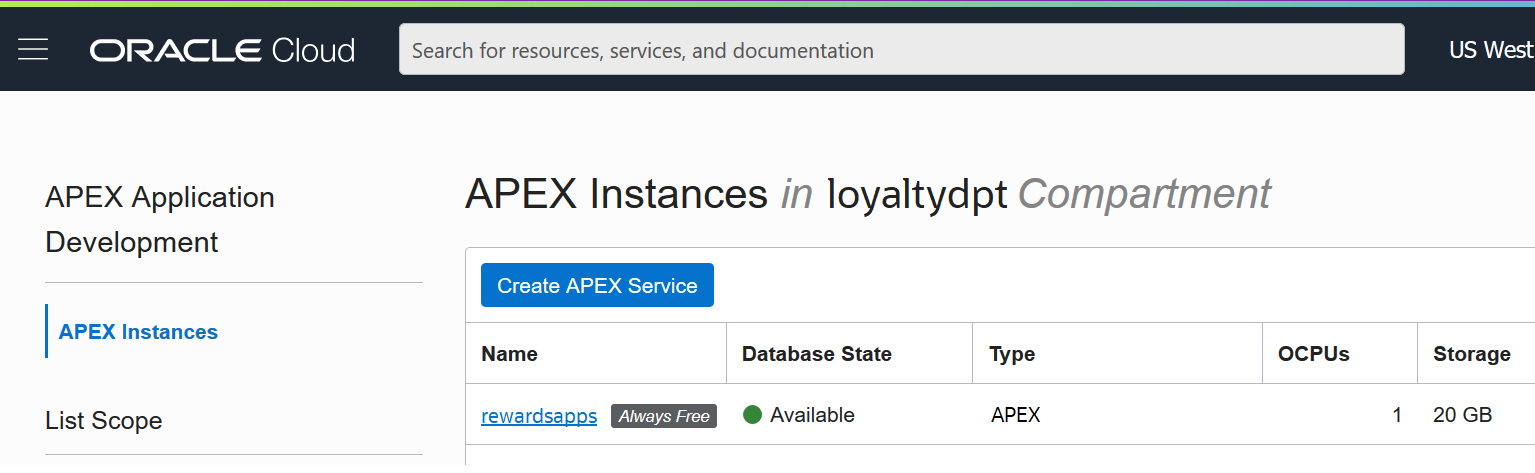Click the green Available status dot

(753, 415)
